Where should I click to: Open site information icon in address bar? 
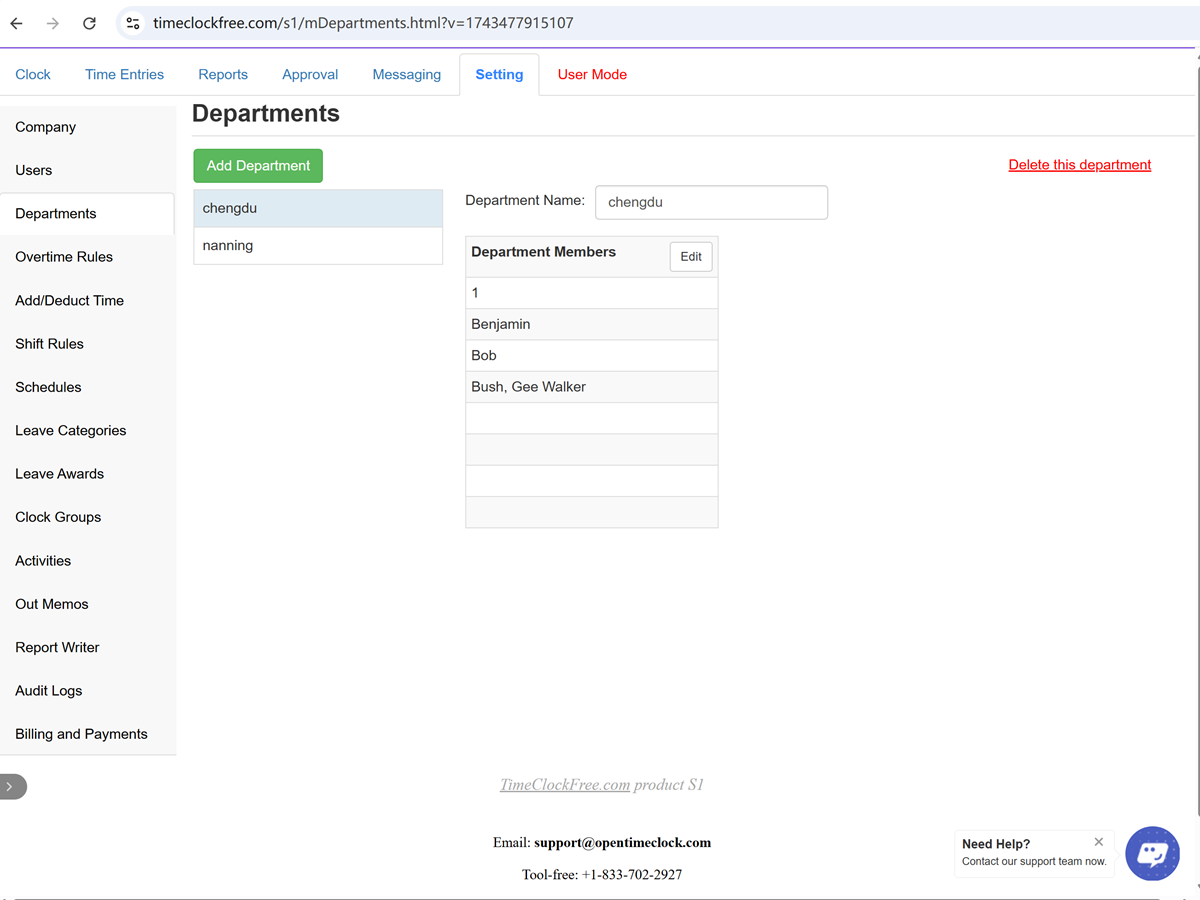tap(133, 23)
